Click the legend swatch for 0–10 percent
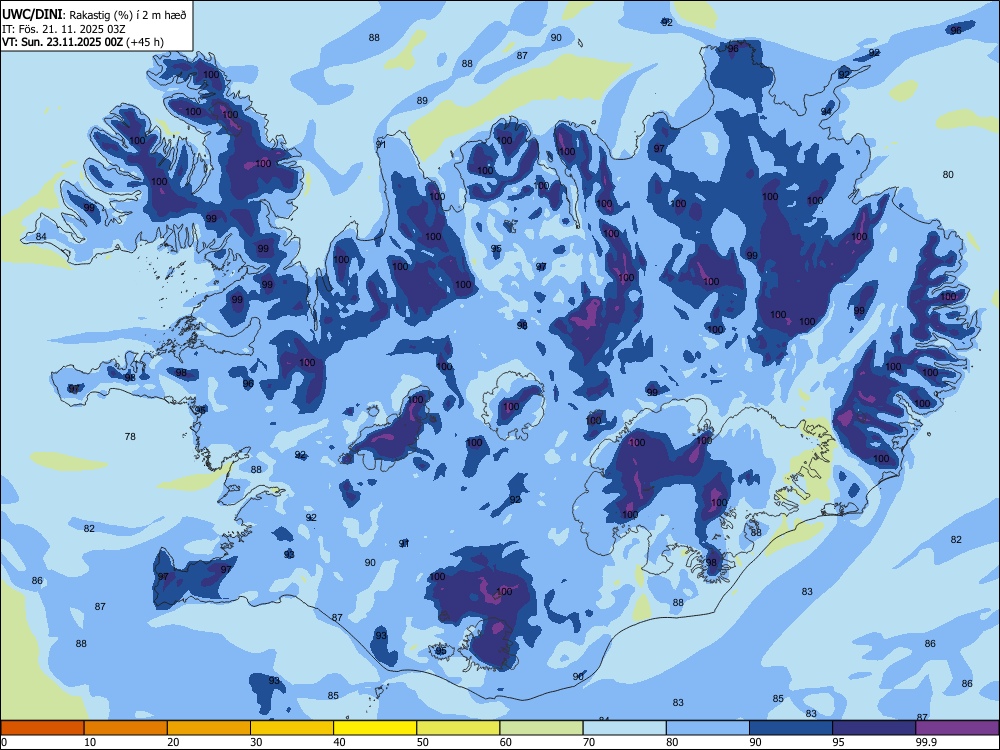The width and height of the screenshot is (1000, 750). tap(43, 728)
